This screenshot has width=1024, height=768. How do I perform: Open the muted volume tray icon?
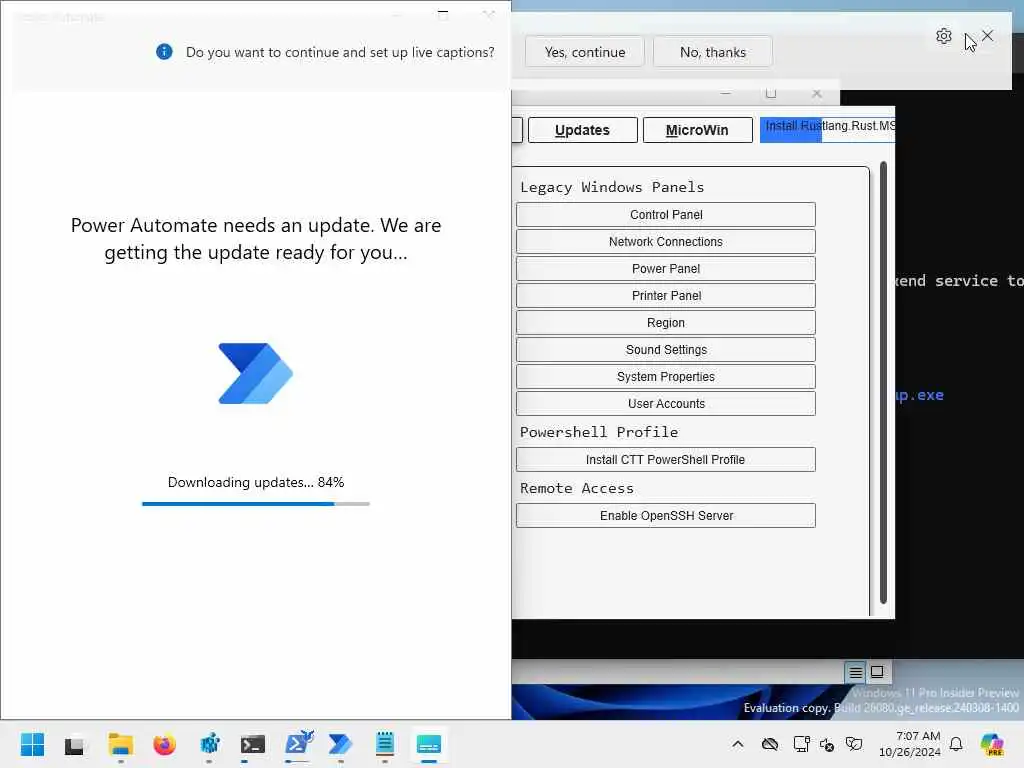pos(827,744)
